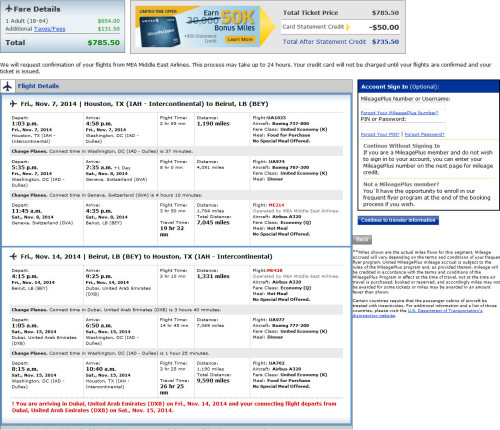The image size is (500, 430).
Task: Click the Dubai connect time notice row
Action: point(176,310)
